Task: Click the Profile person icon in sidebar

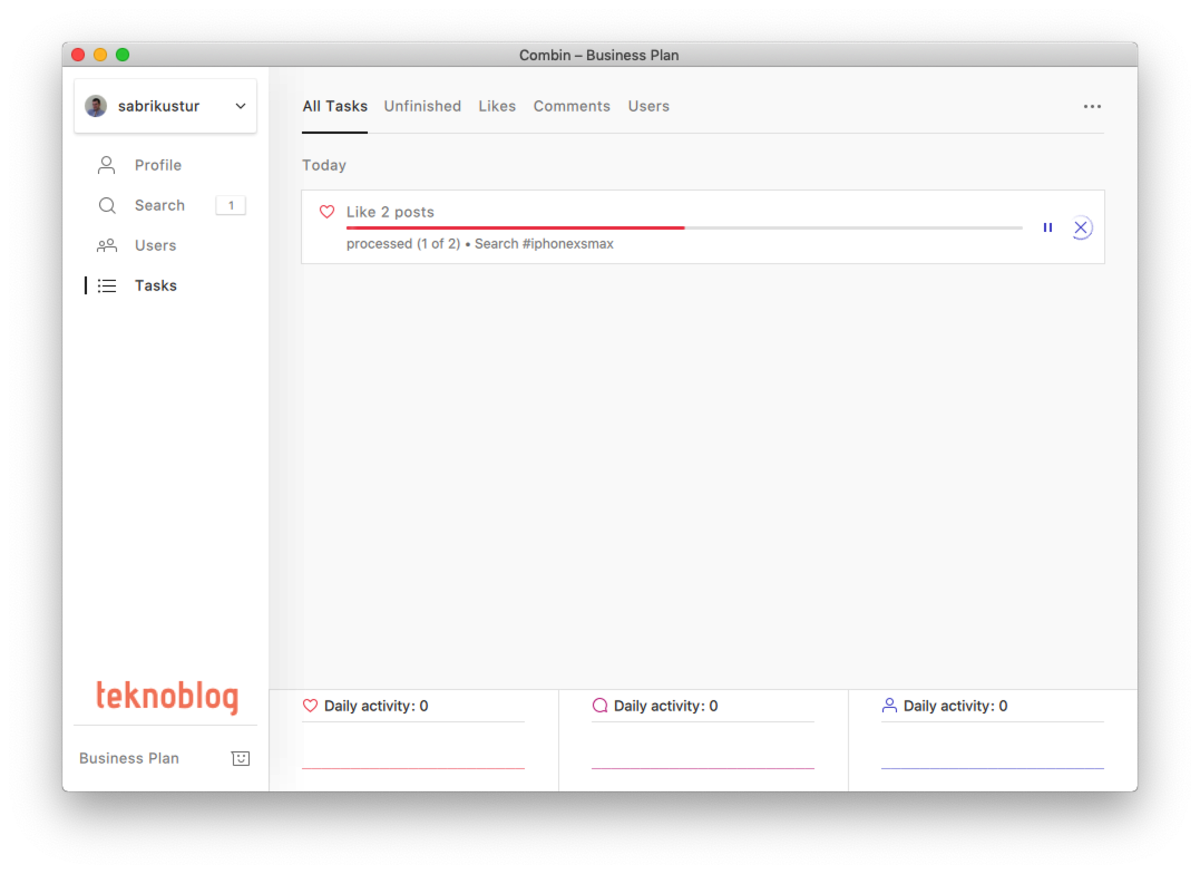Action: click(x=107, y=165)
